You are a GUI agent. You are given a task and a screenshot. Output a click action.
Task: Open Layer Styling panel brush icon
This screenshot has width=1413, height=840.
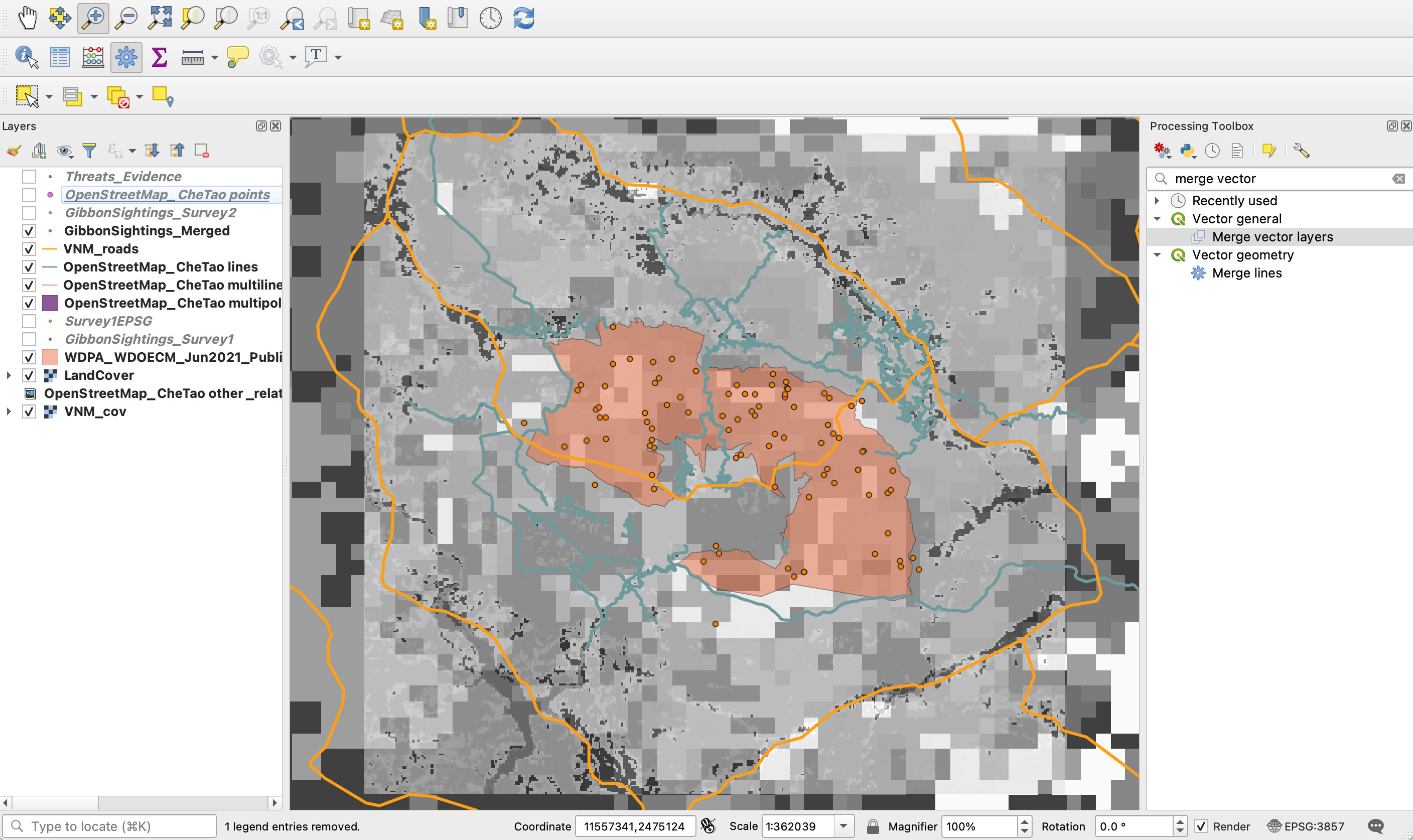14,151
